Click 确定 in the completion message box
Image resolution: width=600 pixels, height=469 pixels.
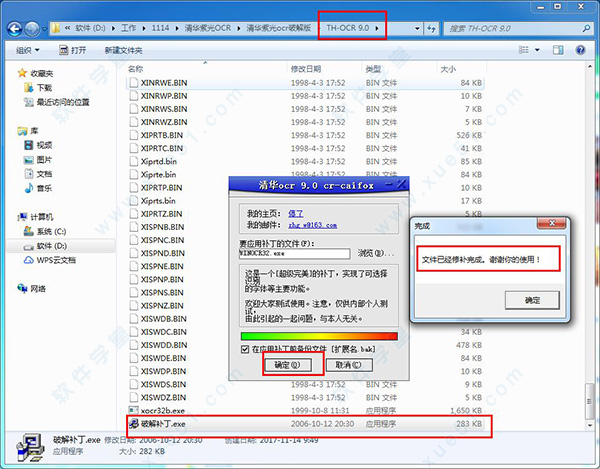pyautogui.click(x=532, y=300)
